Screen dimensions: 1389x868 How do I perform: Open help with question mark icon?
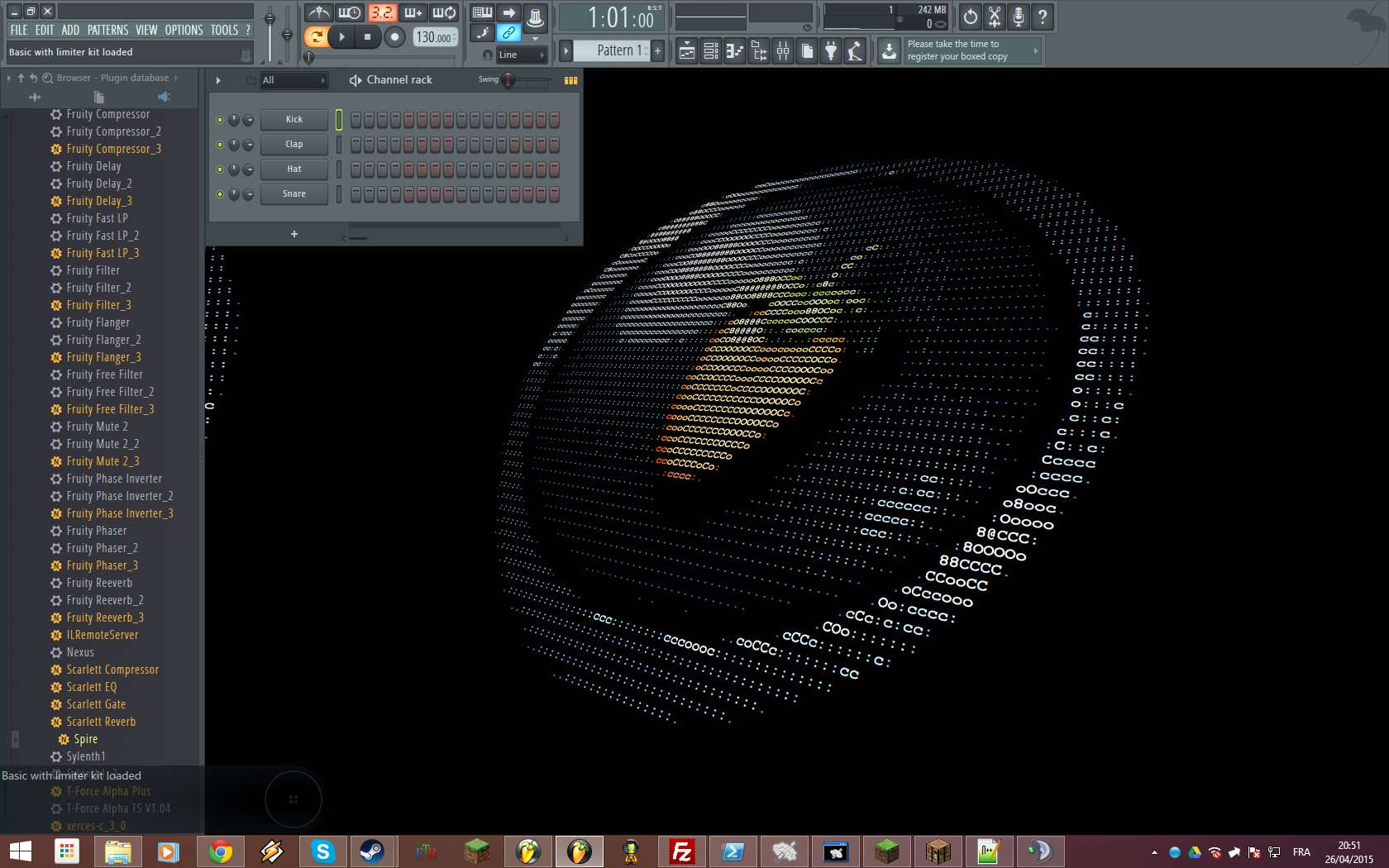click(1043, 17)
